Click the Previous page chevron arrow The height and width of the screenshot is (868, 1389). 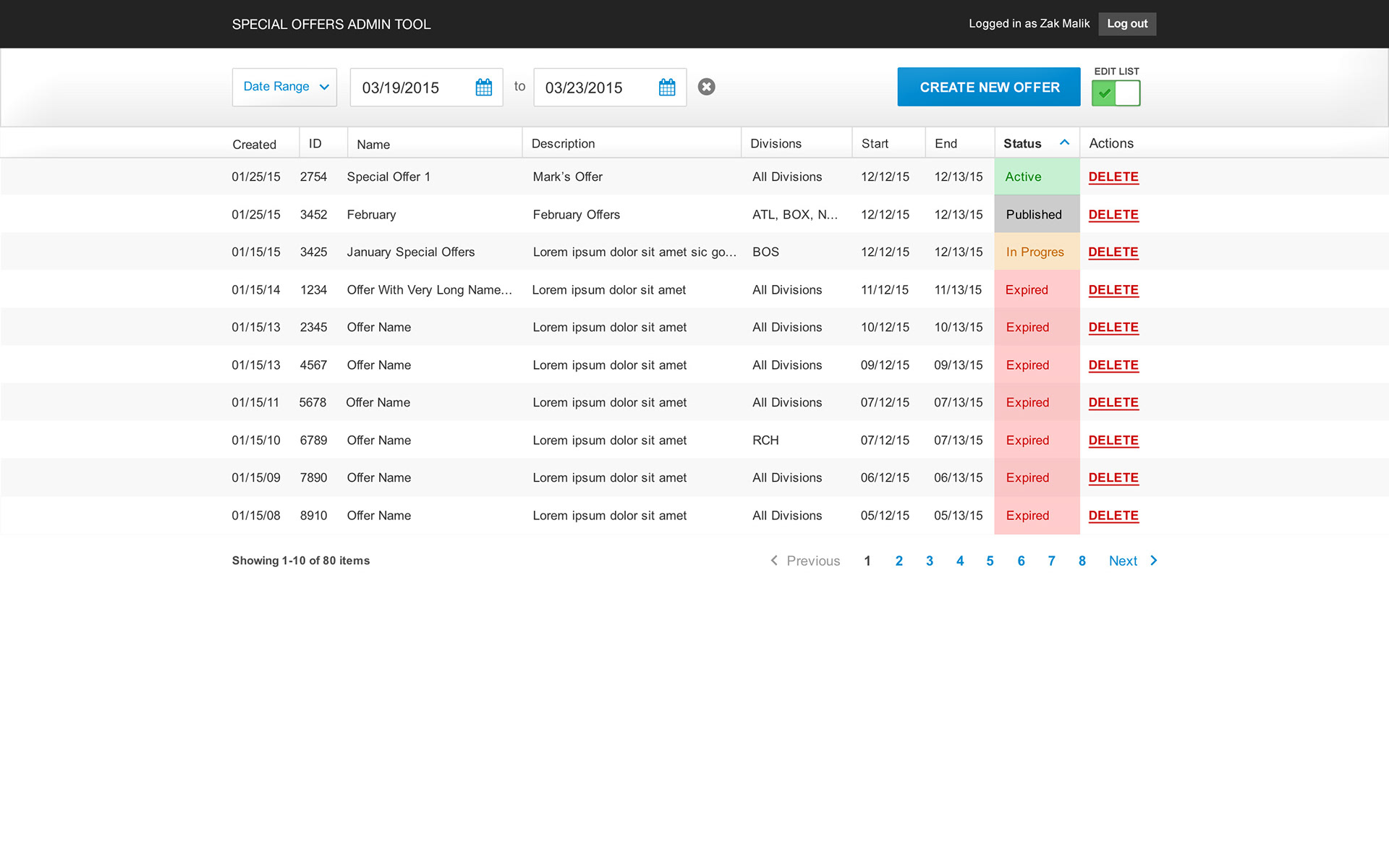[x=774, y=561]
